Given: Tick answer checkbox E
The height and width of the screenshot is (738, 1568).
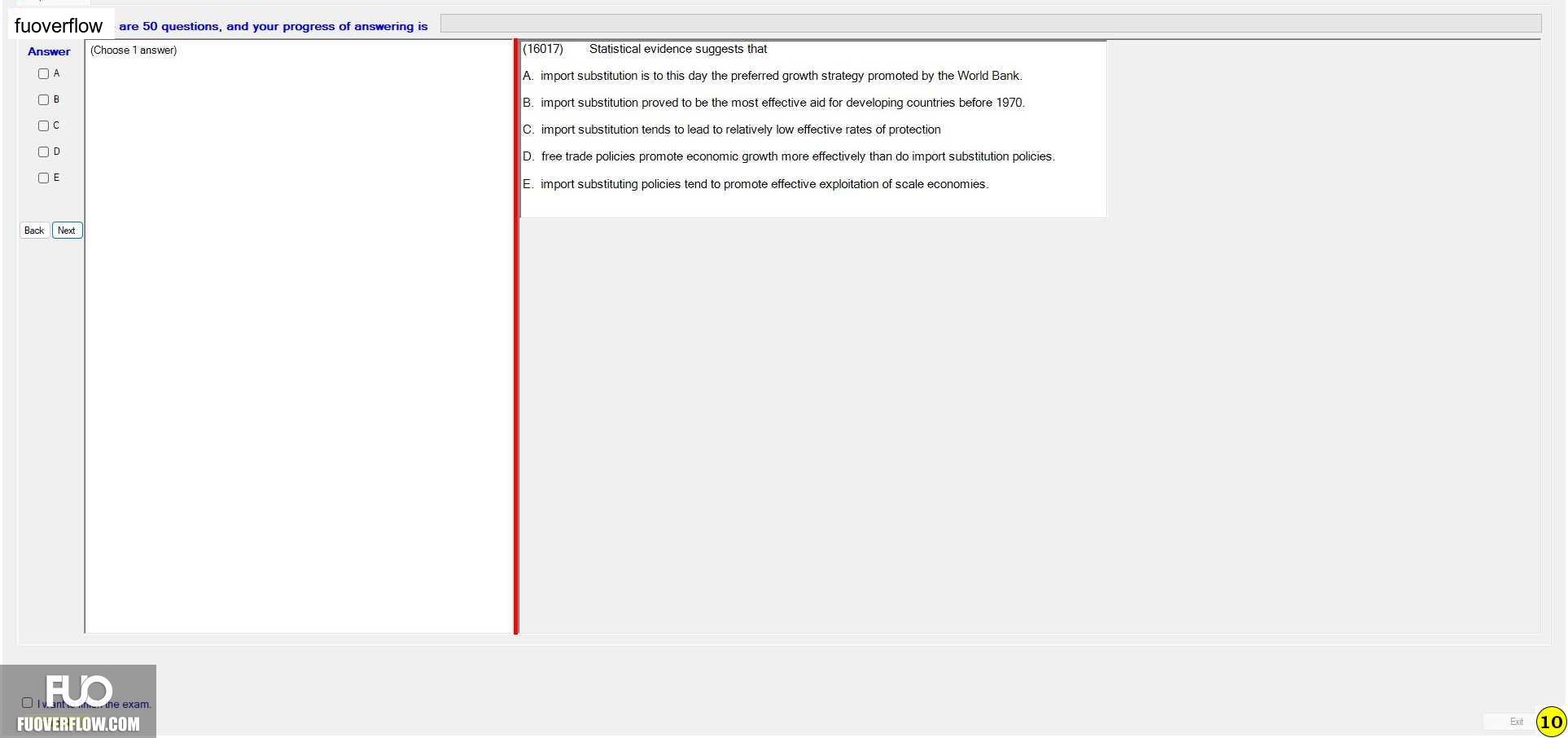Looking at the screenshot, I should [x=43, y=178].
